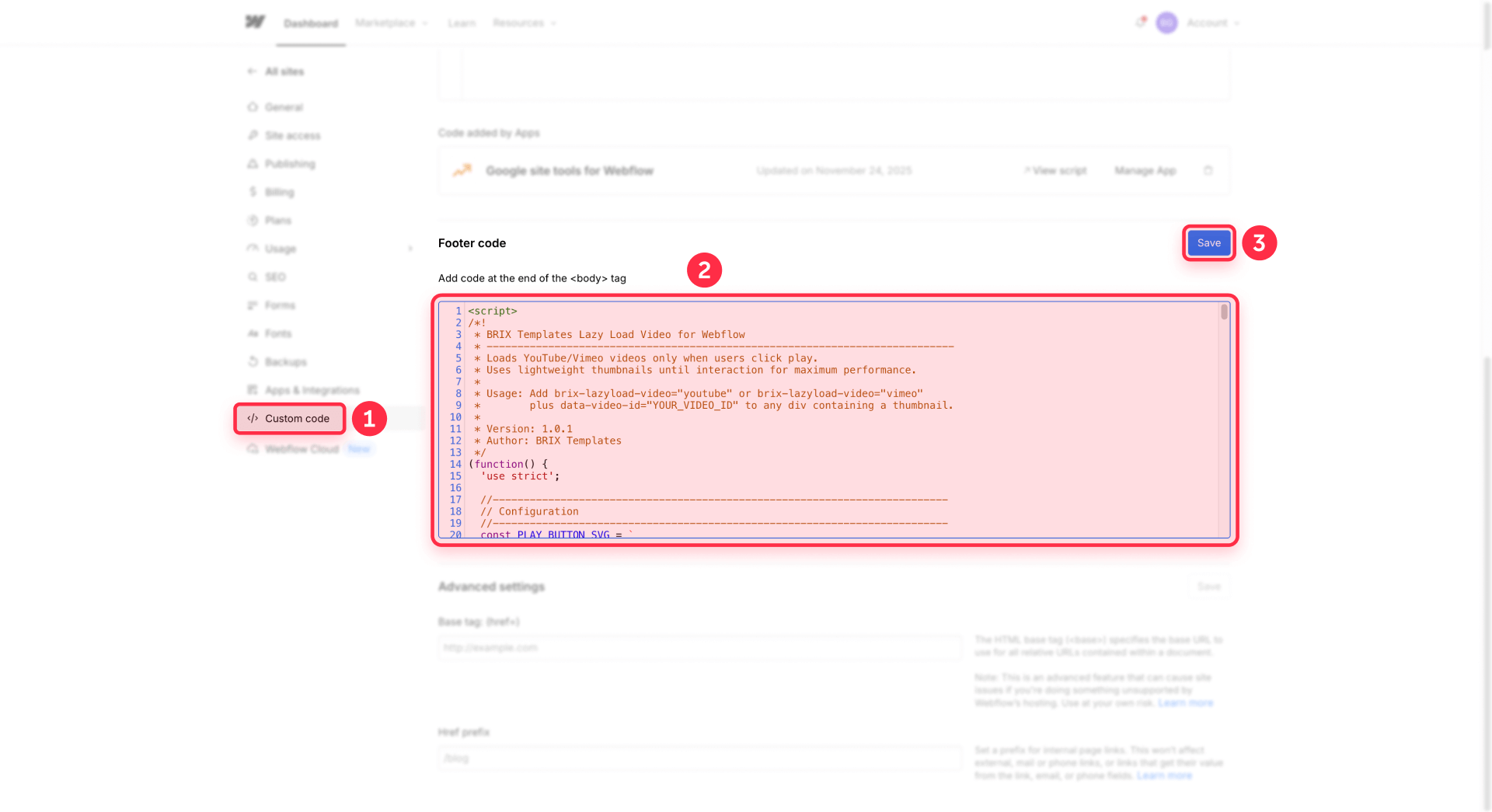Select the Billing dollar icon
The image size is (1492, 812).
(253, 191)
